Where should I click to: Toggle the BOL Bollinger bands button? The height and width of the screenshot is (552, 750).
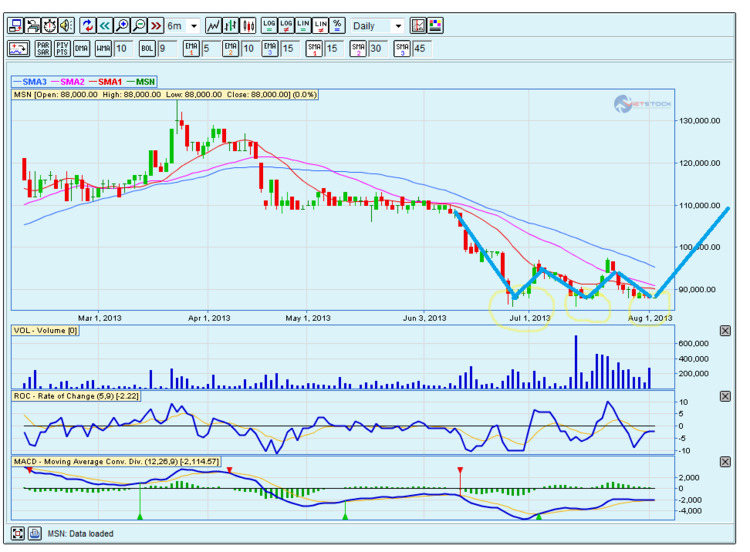click(147, 48)
